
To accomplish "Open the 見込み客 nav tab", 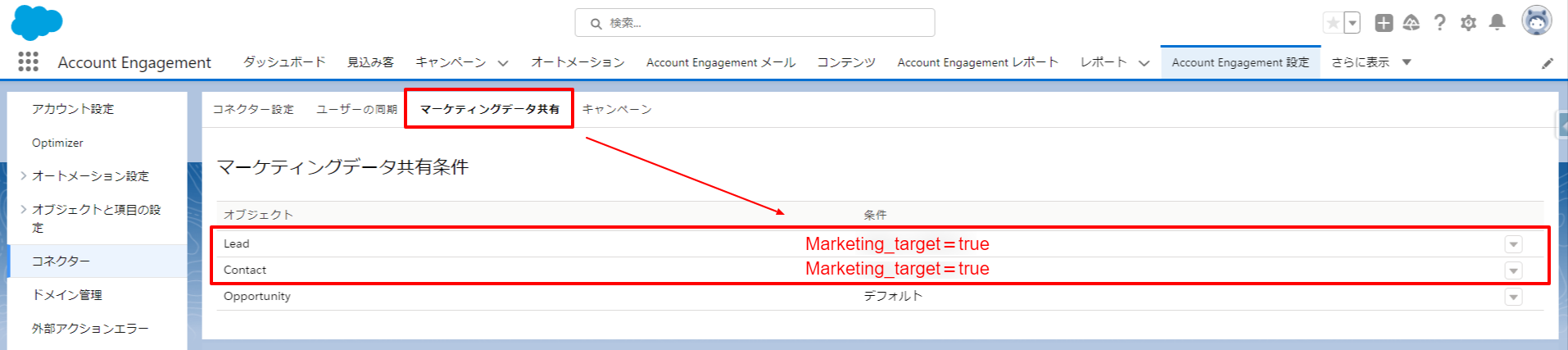I will point(370,62).
